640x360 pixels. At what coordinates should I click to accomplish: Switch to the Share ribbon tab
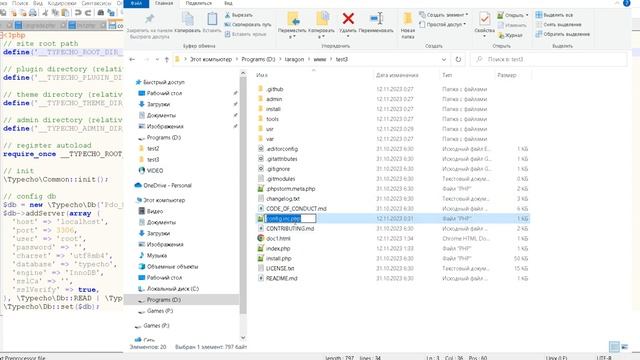198,3
